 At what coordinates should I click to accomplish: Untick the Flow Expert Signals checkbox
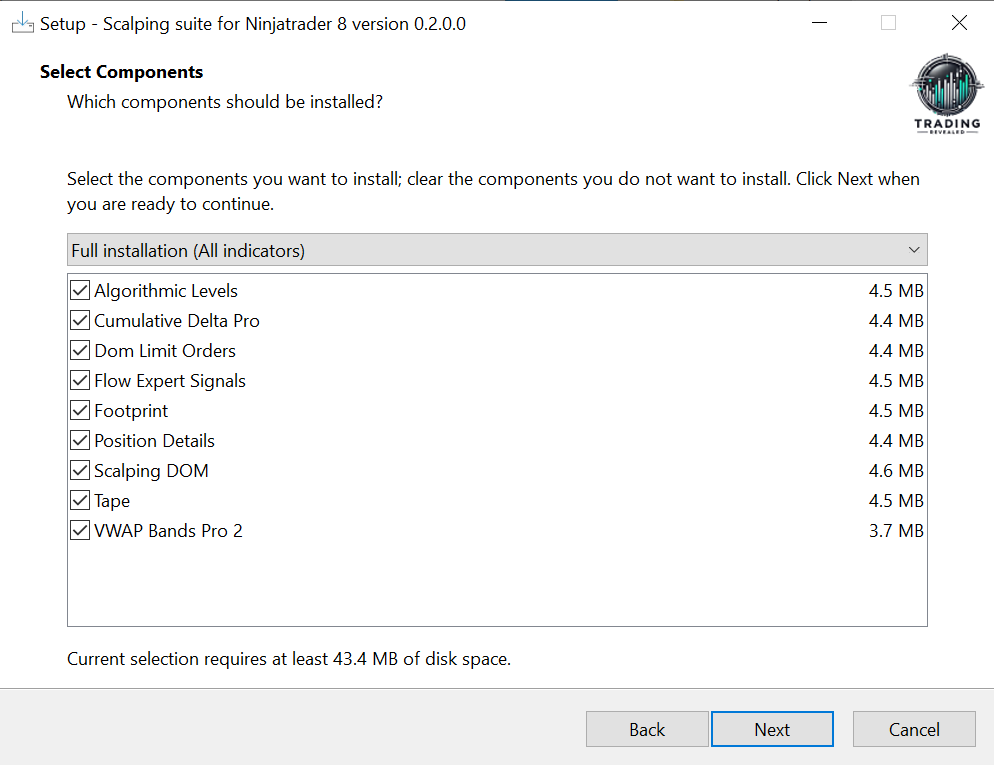[x=80, y=381]
